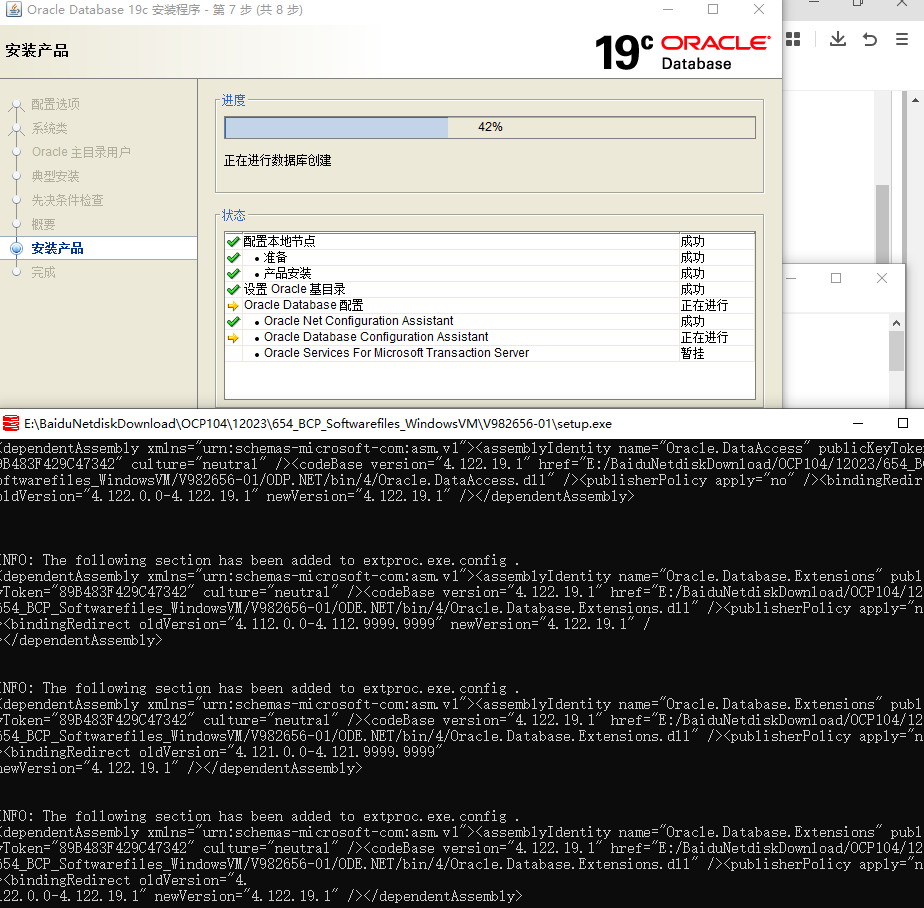Click the Oracle Database 配置 row

[490, 305]
